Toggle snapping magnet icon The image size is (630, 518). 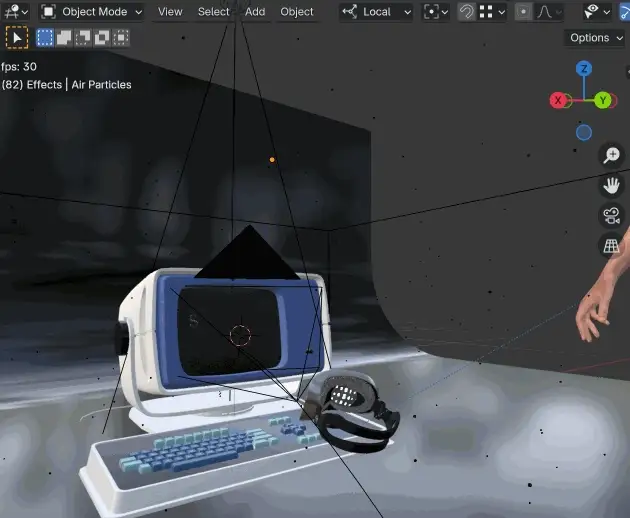point(466,12)
